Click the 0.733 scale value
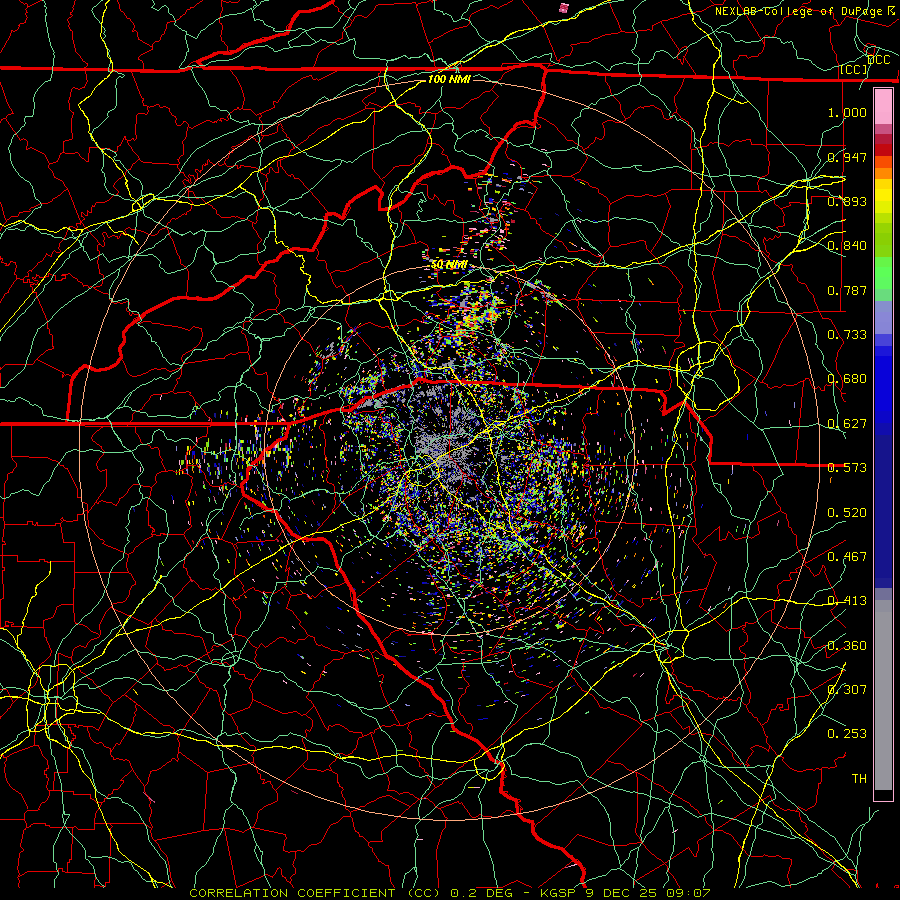The image size is (900, 900). coord(847,335)
